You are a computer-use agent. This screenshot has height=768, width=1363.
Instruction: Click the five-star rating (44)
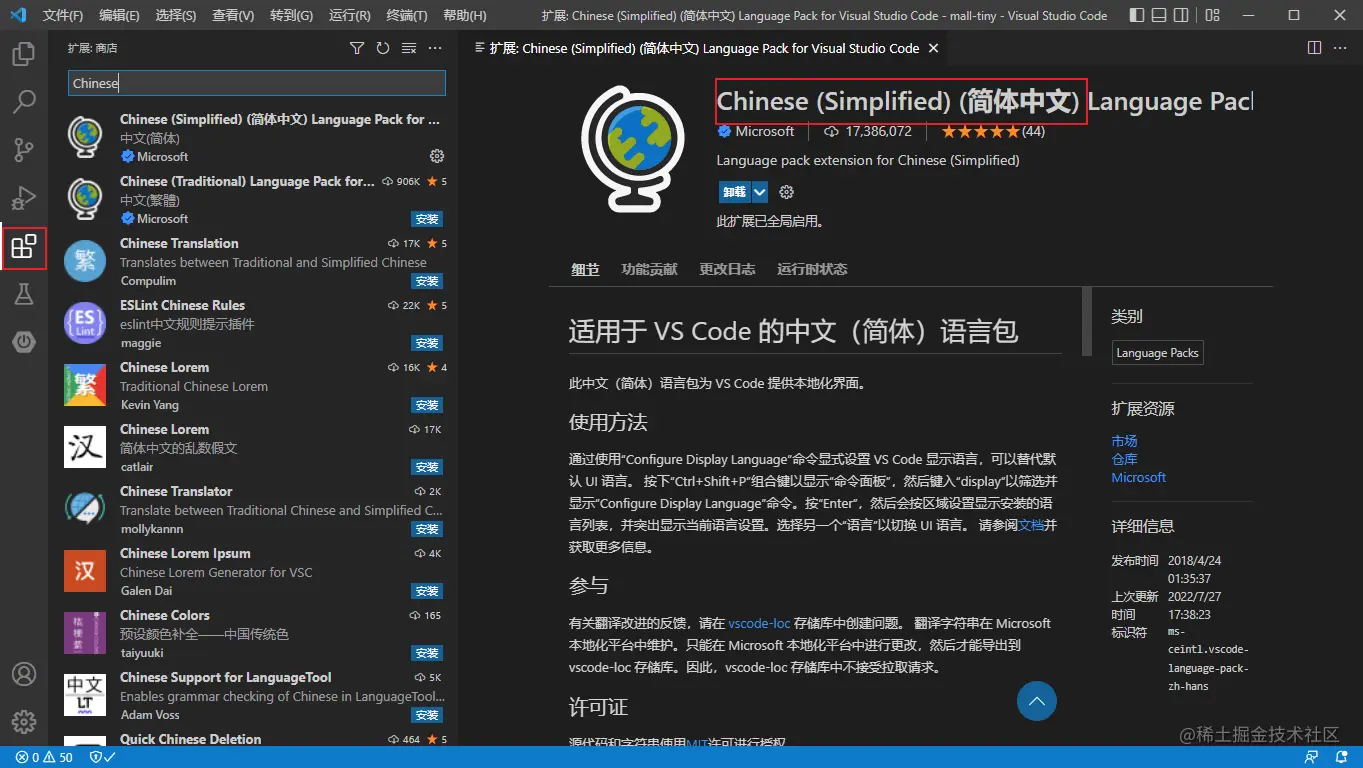pos(992,131)
